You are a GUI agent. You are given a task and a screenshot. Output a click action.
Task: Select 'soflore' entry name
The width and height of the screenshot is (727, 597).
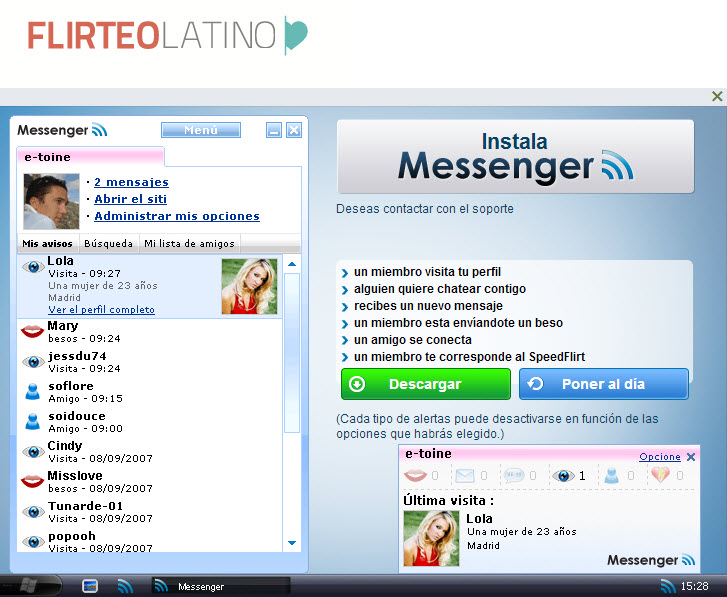[x=71, y=386]
